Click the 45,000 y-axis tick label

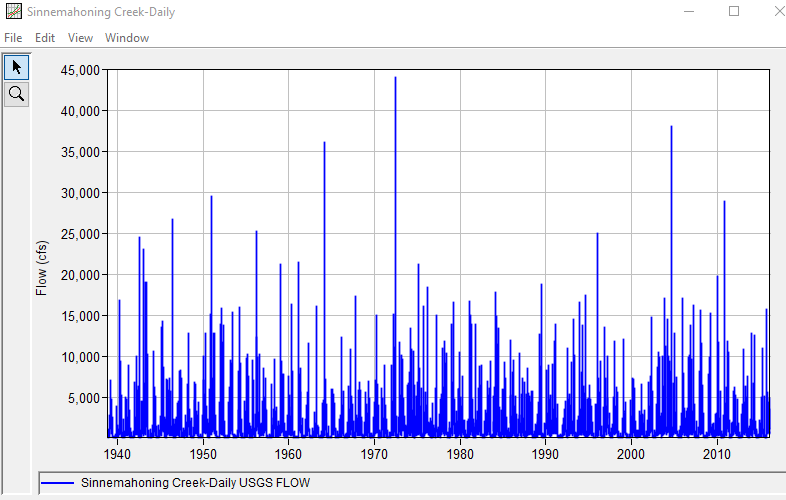point(80,71)
